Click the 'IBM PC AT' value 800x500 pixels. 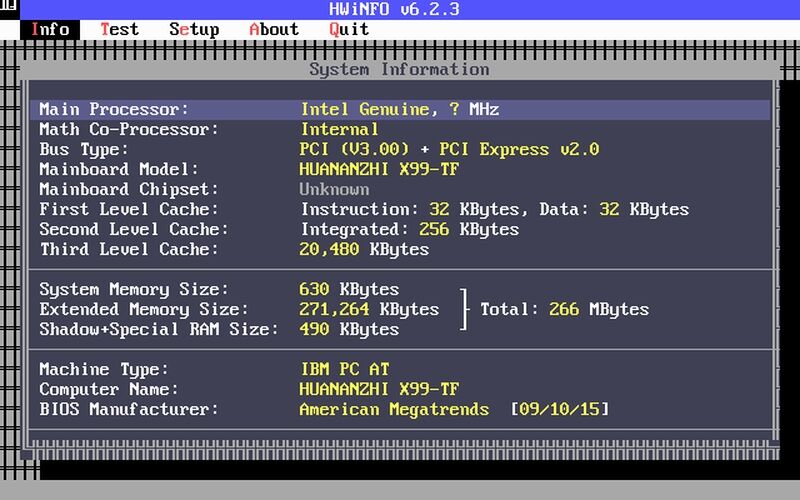[x=344, y=369]
